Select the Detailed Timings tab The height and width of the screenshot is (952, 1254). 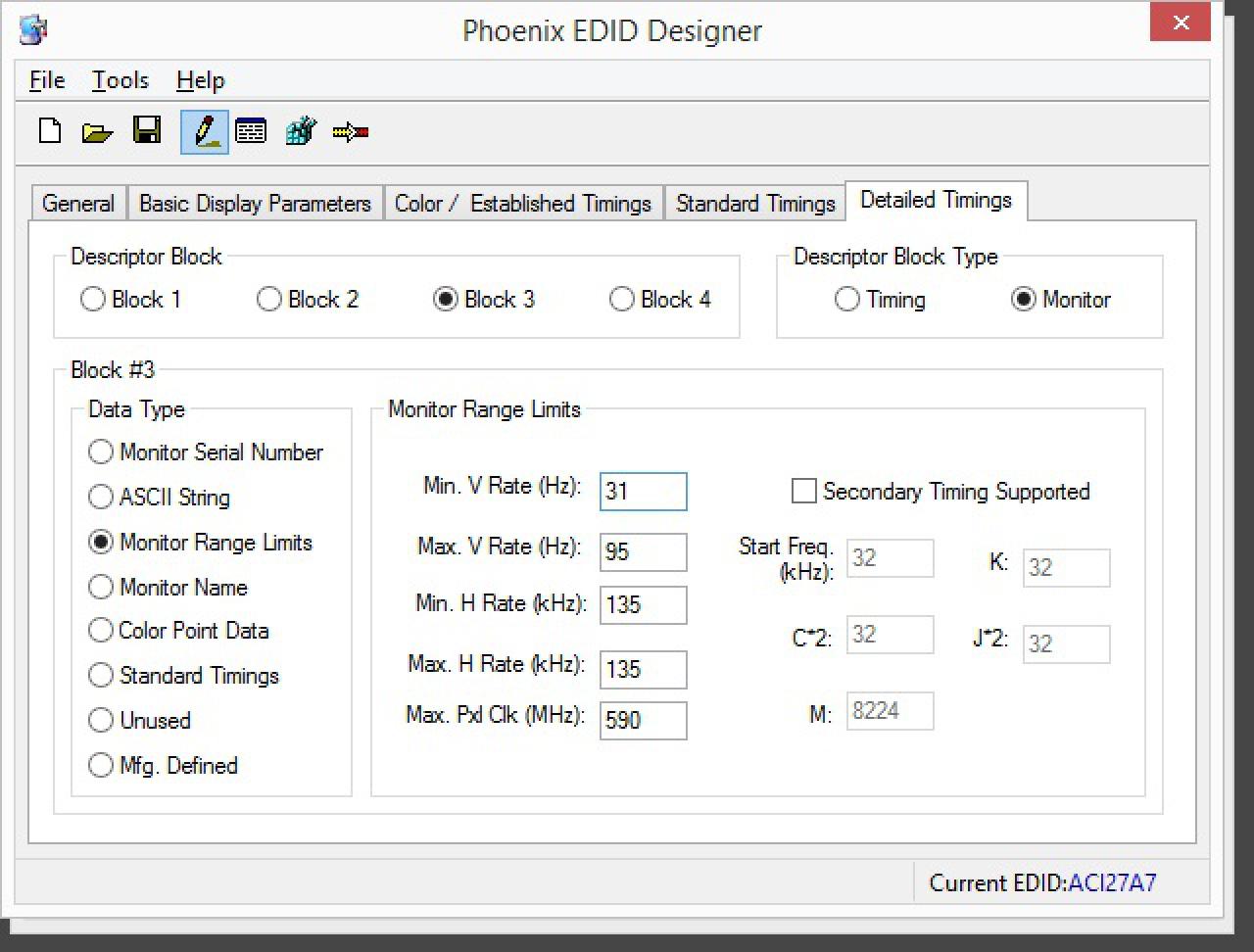[936, 200]
